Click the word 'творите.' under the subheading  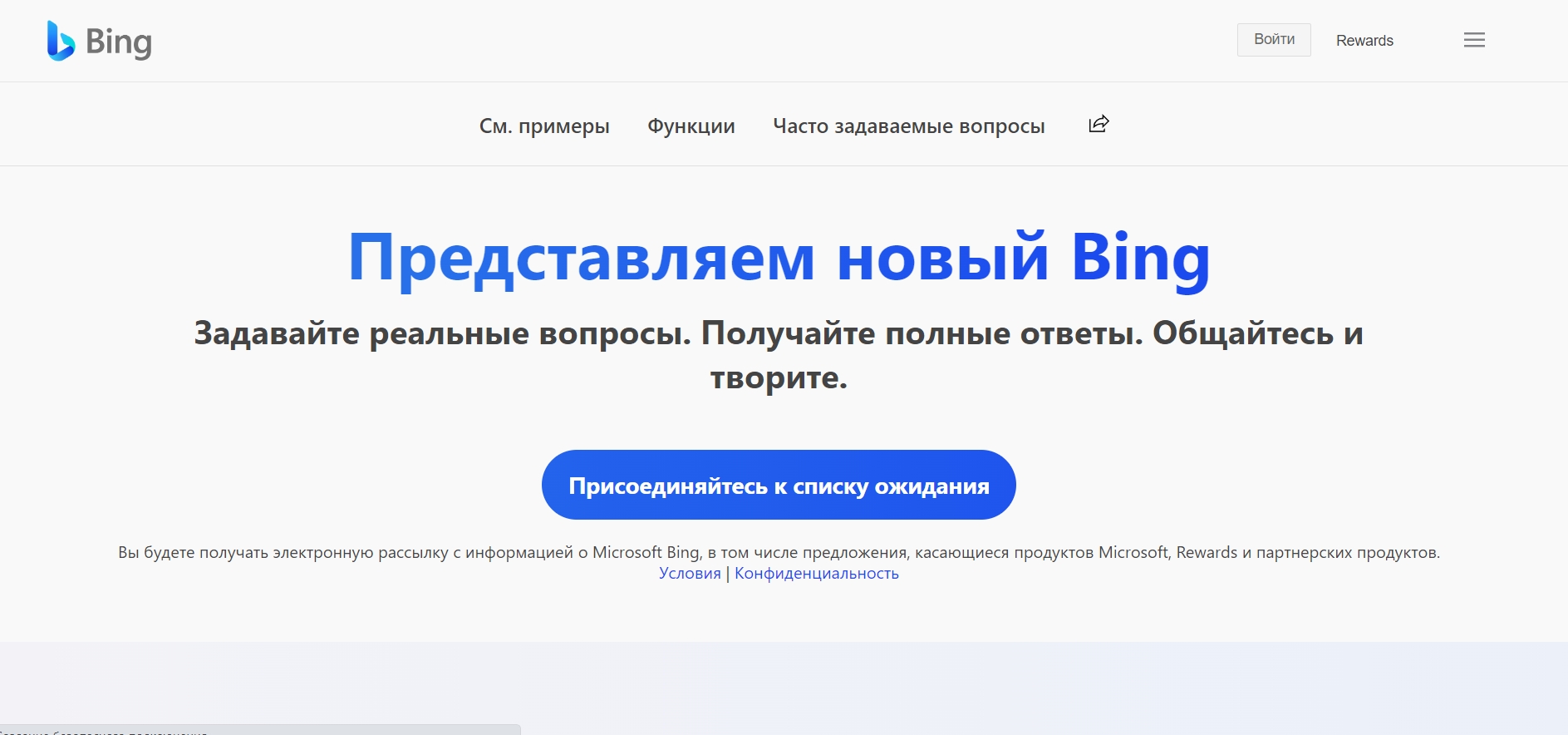pos(779,377)
